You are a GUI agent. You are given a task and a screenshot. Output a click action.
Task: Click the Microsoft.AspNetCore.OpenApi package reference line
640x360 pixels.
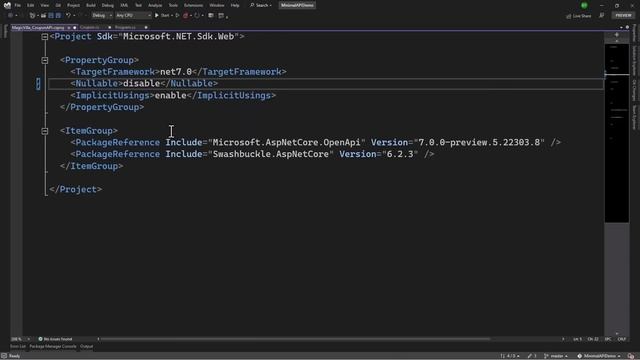tap(316, 142)
